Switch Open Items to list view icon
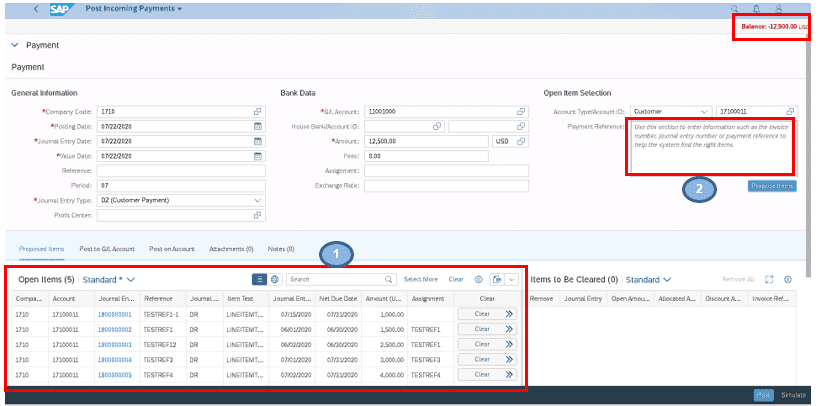 coord(259,280)
